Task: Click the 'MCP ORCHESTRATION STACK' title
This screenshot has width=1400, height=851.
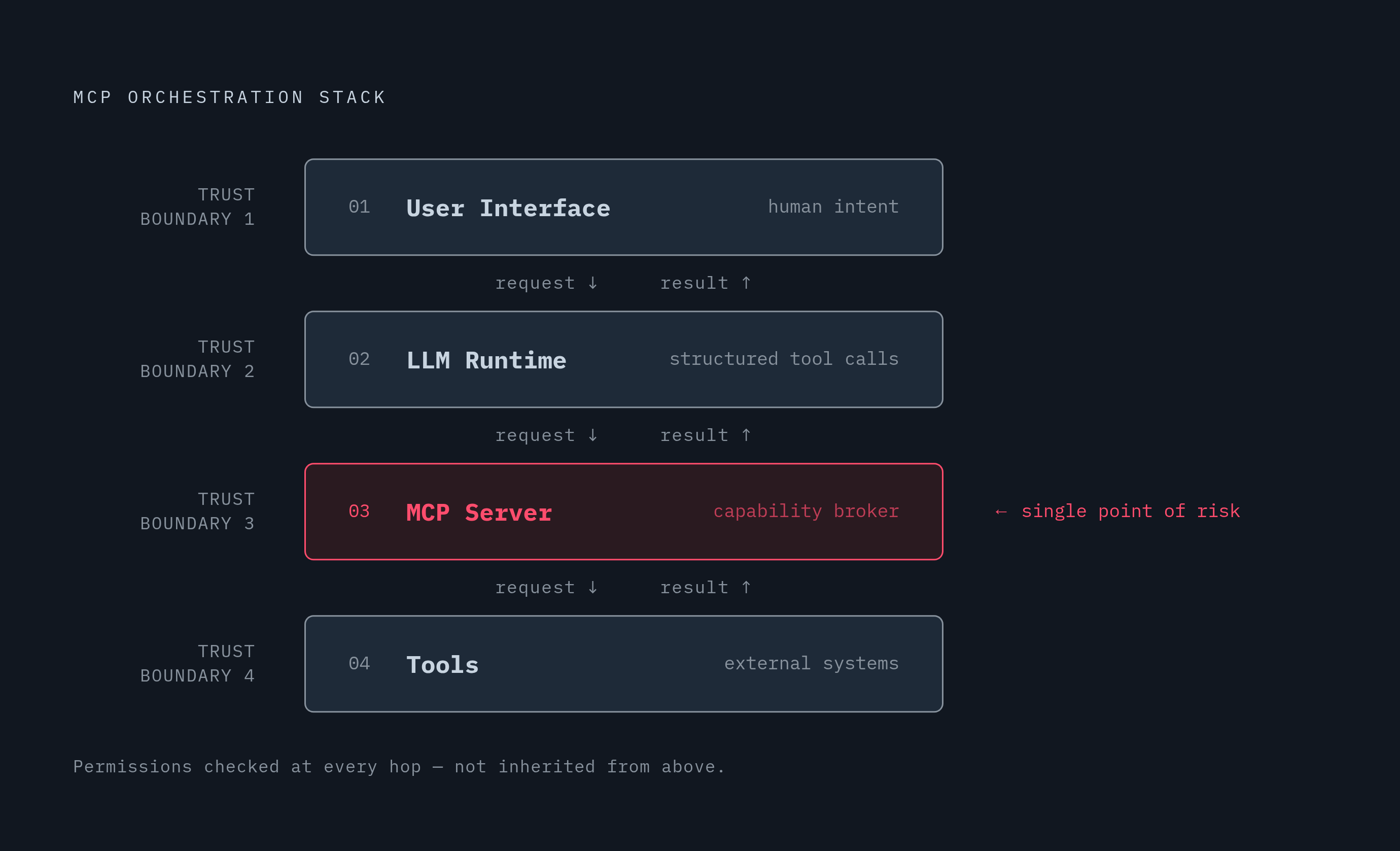Action: pyautogui.click(x=230, y=97)
